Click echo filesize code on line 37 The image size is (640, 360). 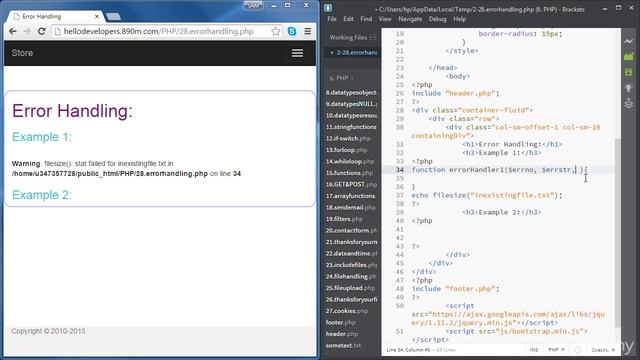487,195
